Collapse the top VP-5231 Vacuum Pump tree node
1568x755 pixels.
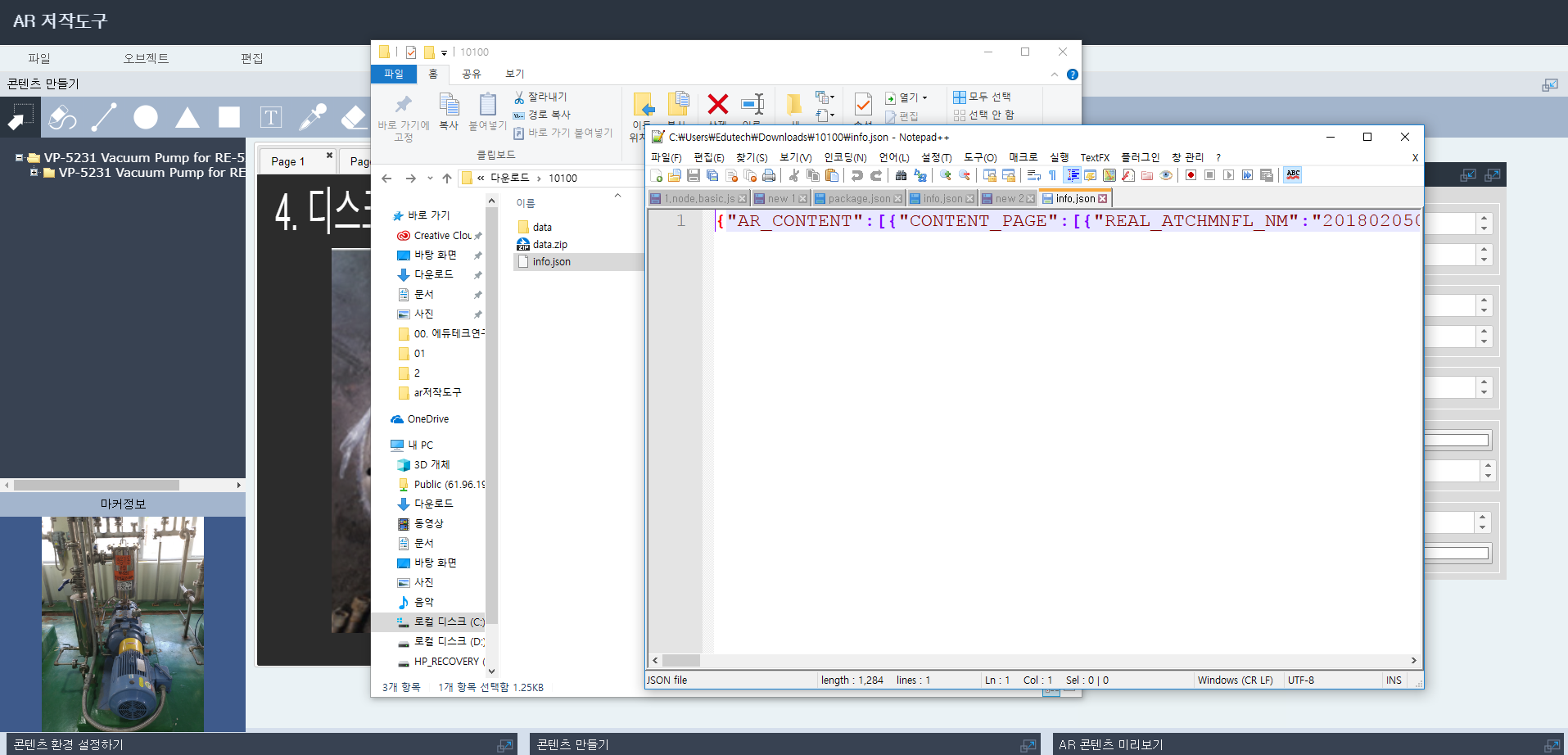[19, 157]
